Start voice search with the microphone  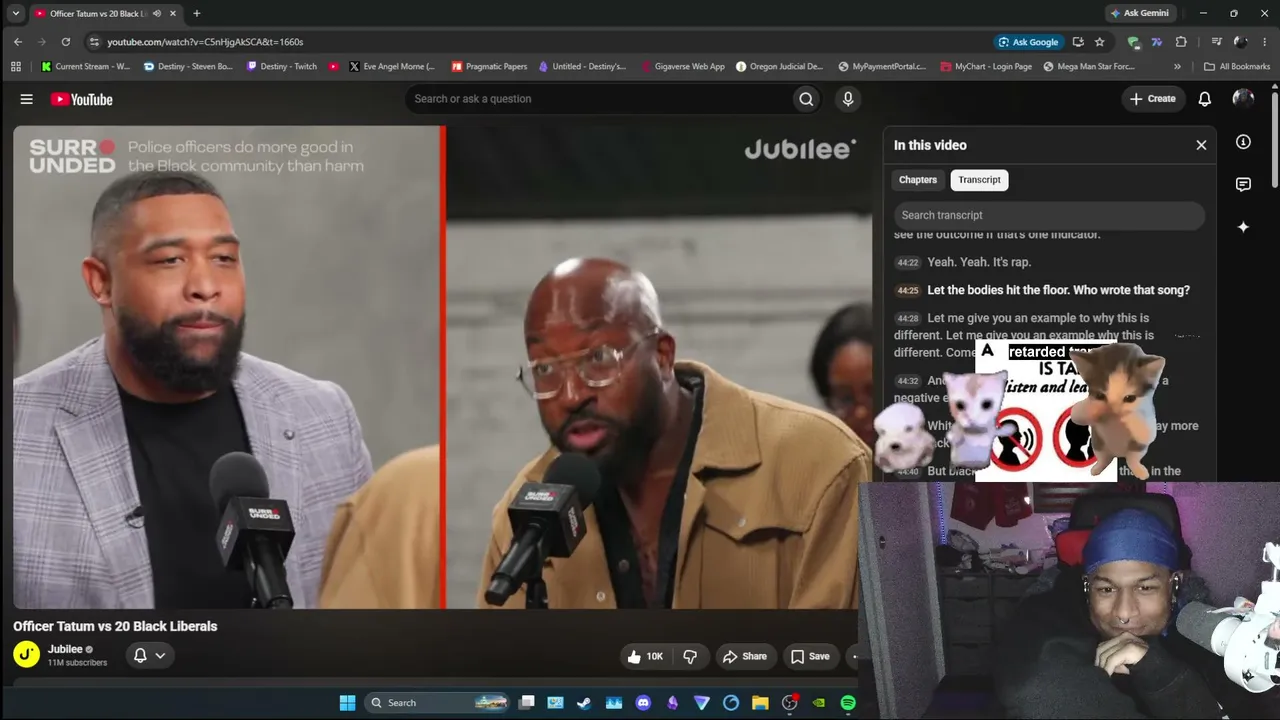tap(848, 99)
